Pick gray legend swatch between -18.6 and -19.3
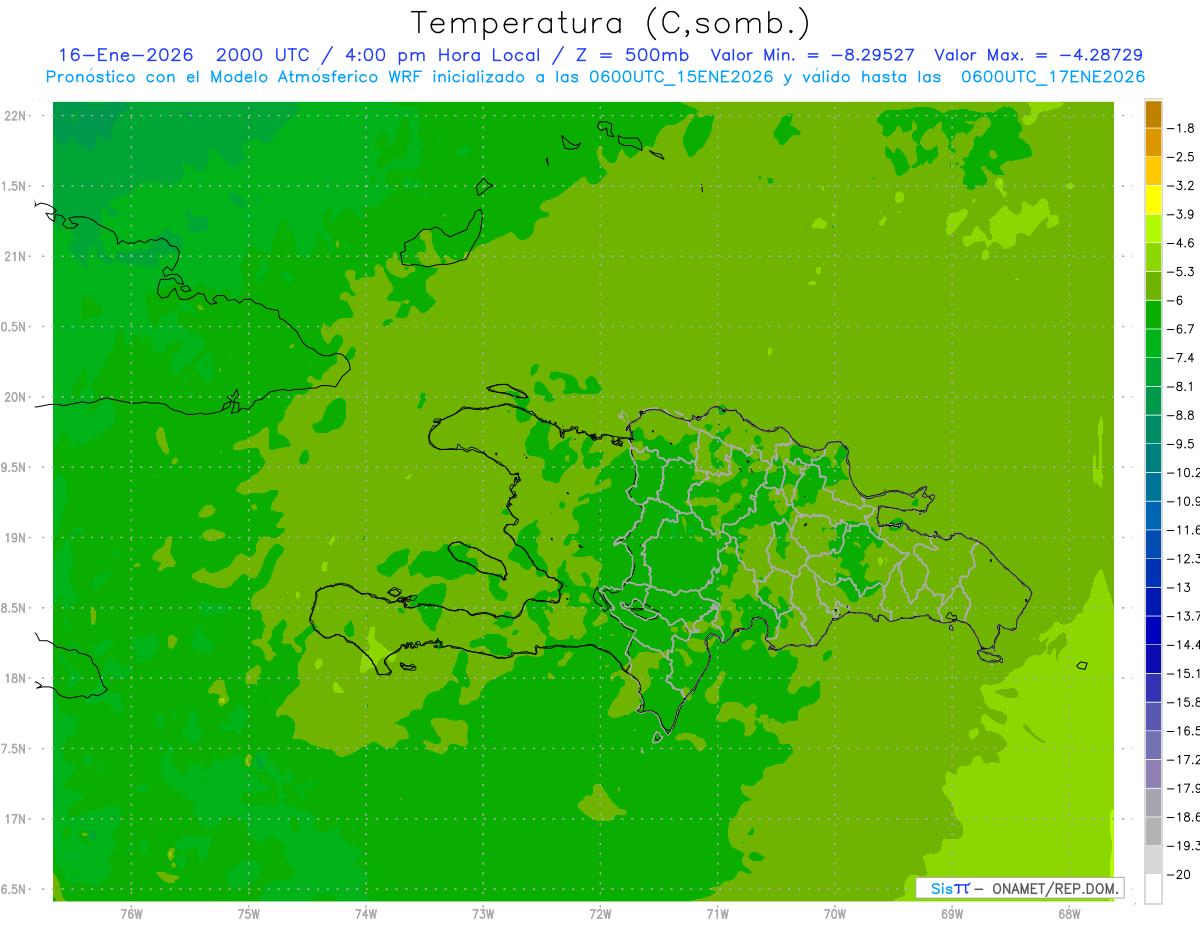 point(1153,831)
